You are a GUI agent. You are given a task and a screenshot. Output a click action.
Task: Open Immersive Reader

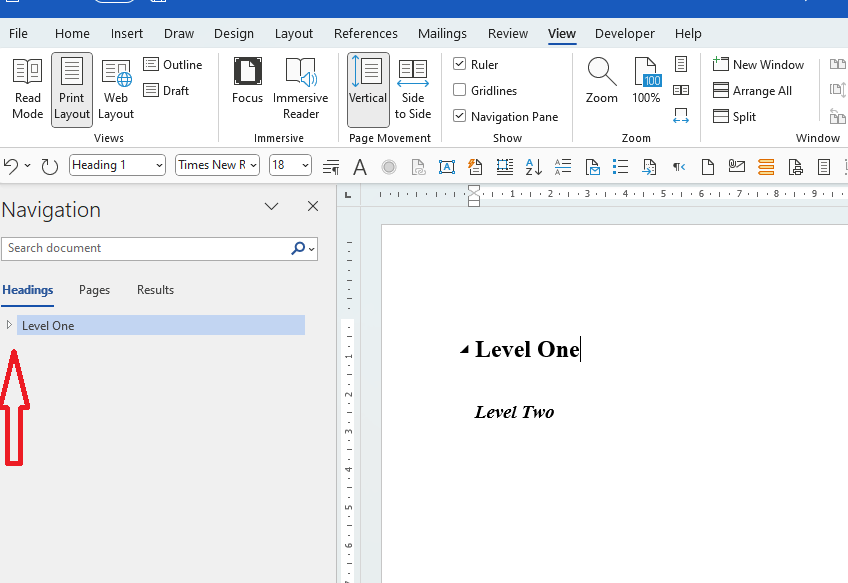coord(300,88)
